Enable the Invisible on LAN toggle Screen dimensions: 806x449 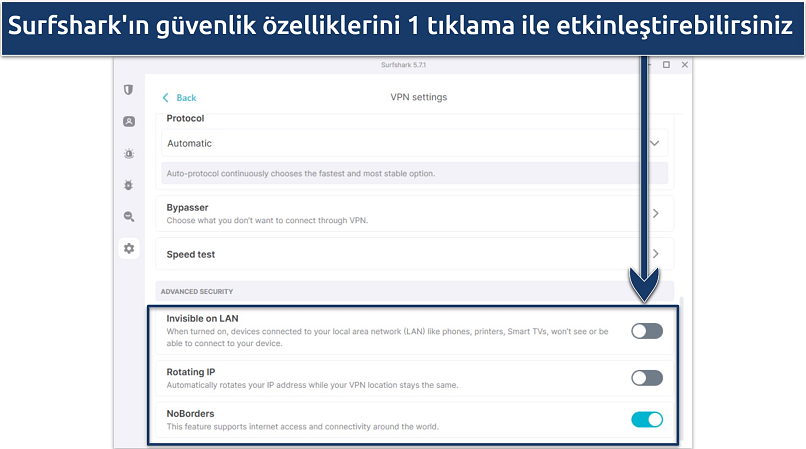pos(646,331)
